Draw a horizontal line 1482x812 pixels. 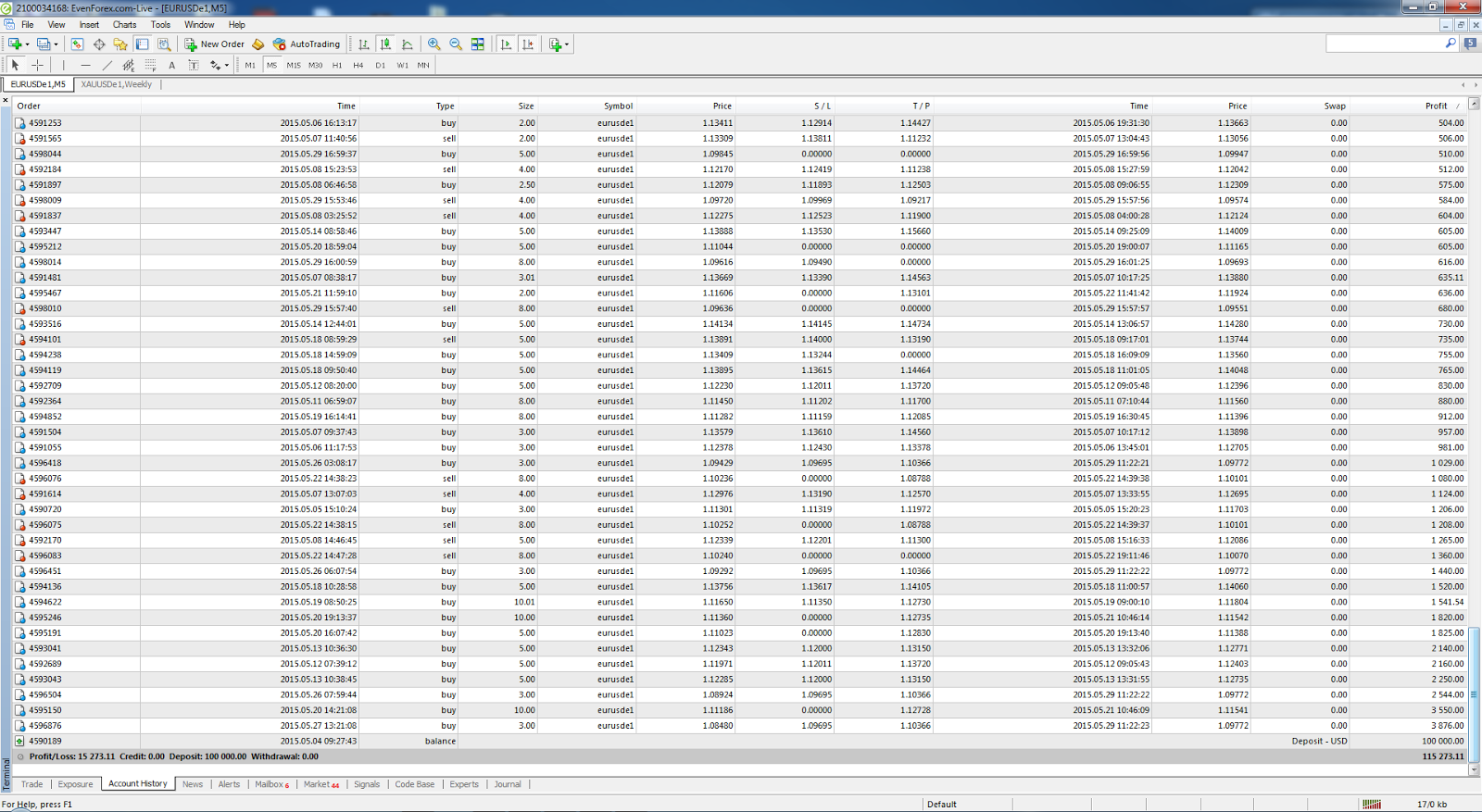tap(85, 65)
